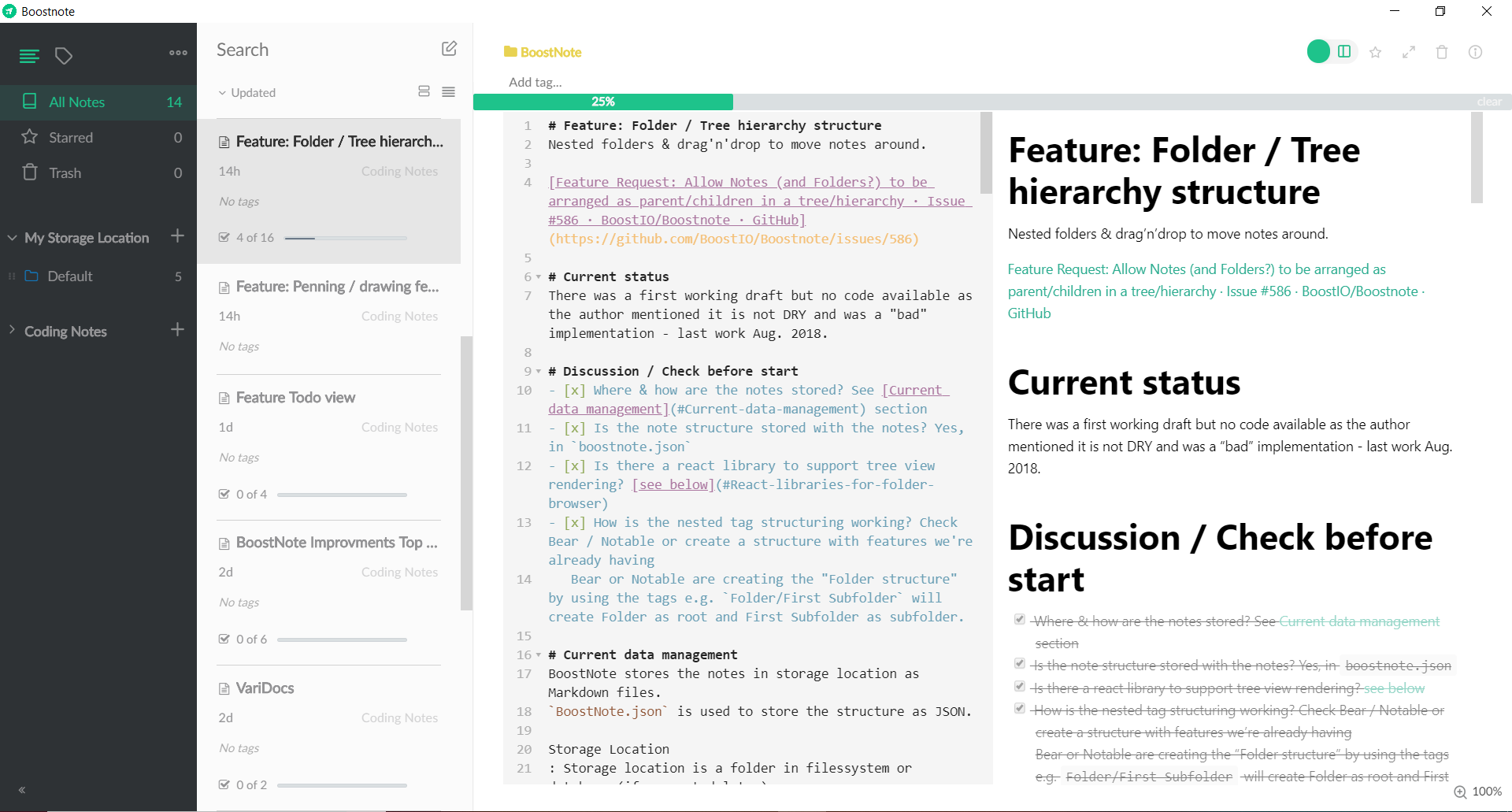
Task: Create a new note with the pencil icon
Action: point(449,48)
